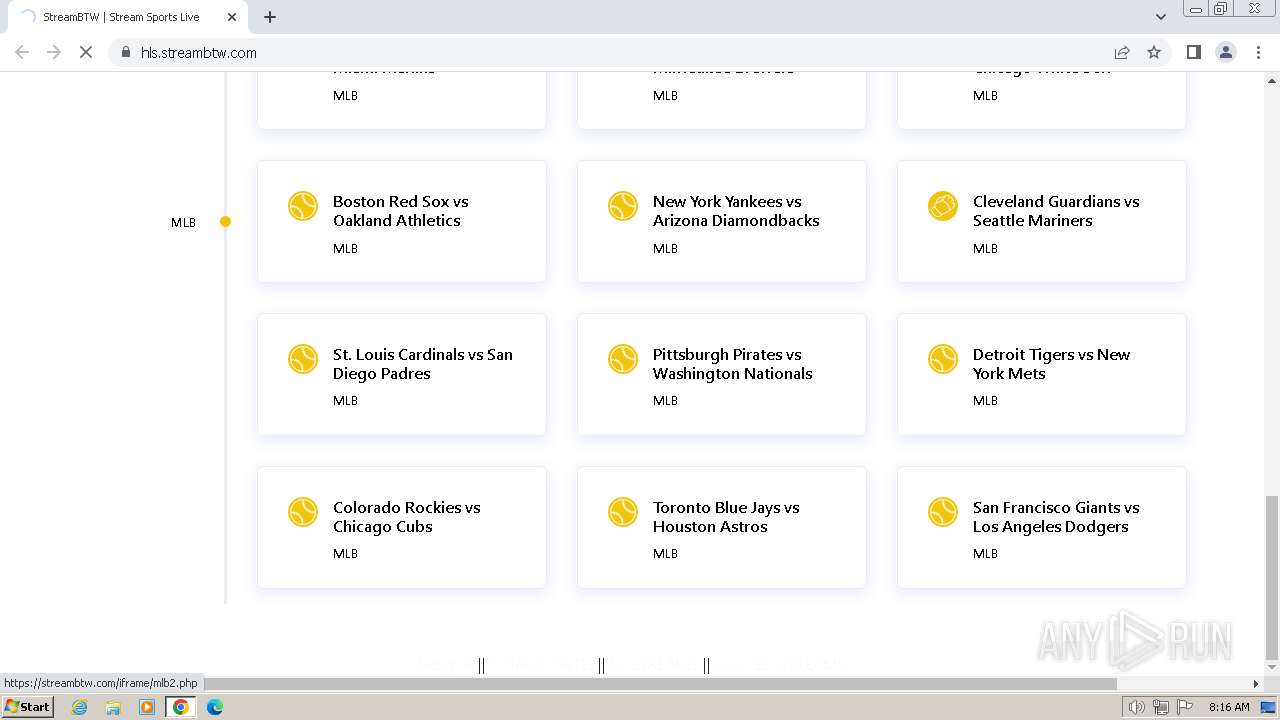
Task: Open Microsoft Edge from taskbar
Action: 215,707
